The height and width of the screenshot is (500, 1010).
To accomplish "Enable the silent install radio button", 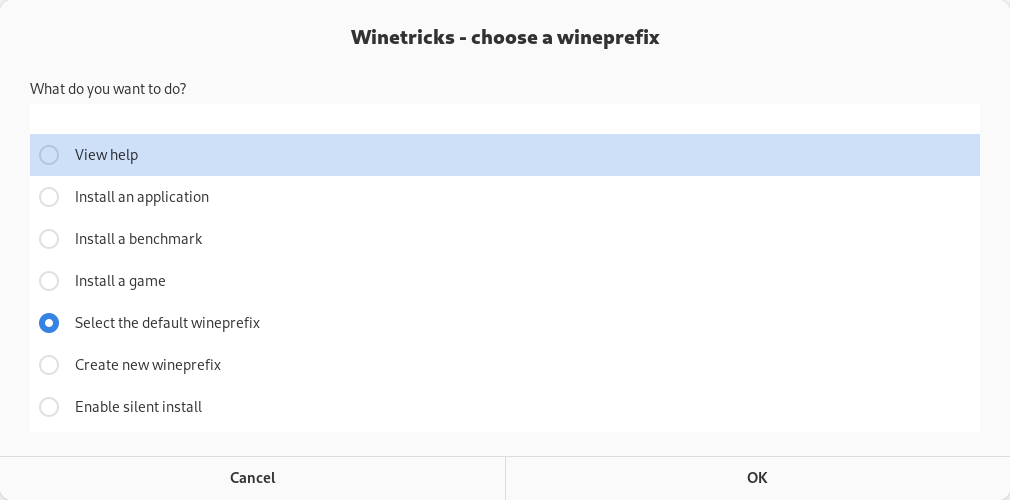I will pos(49,407).
